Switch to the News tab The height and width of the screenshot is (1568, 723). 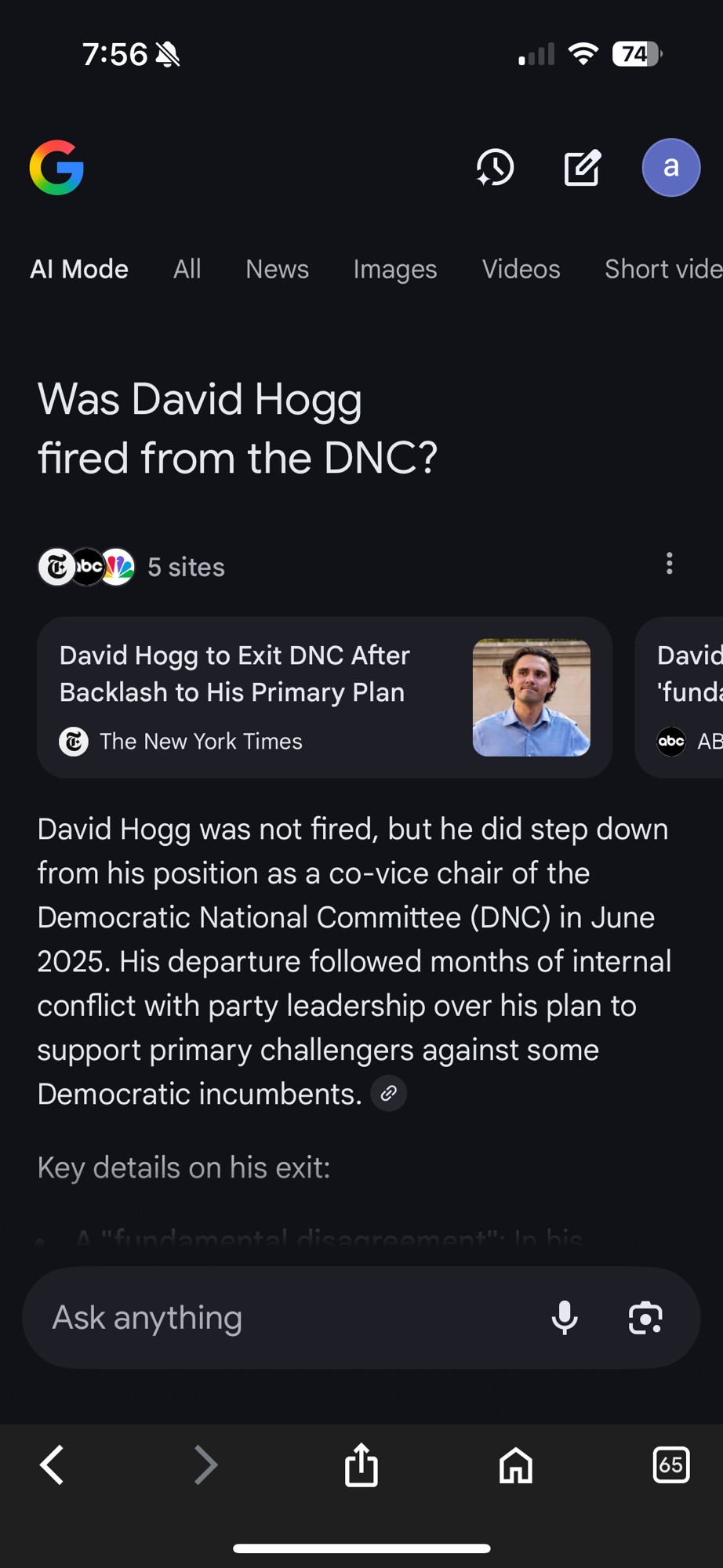[278, 269]
